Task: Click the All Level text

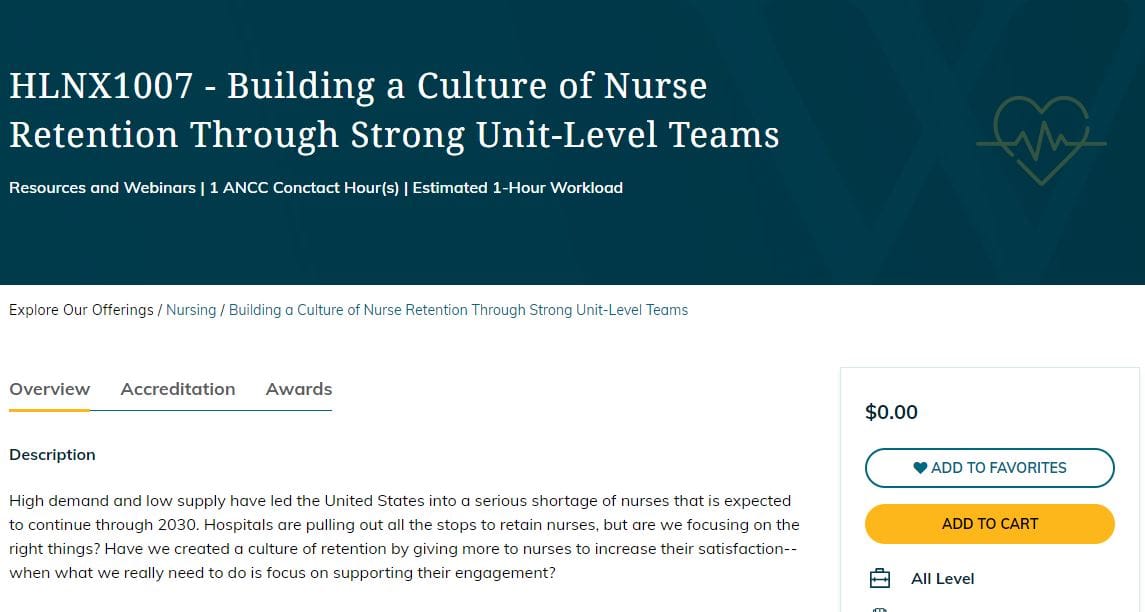Action: (942, 578)
